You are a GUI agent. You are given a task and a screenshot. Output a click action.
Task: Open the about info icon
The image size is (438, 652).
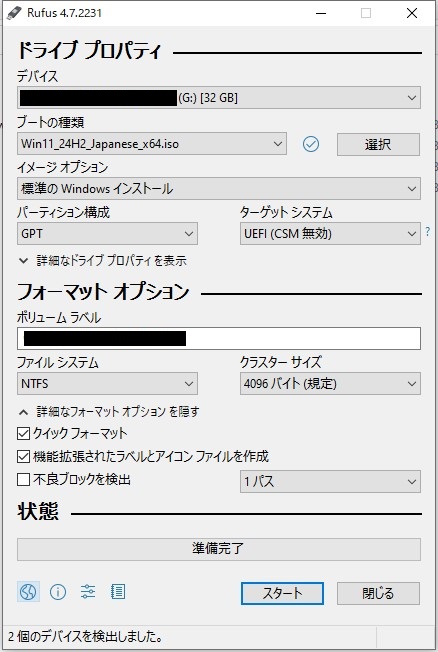pyautogui.click(x=58, y=591)
